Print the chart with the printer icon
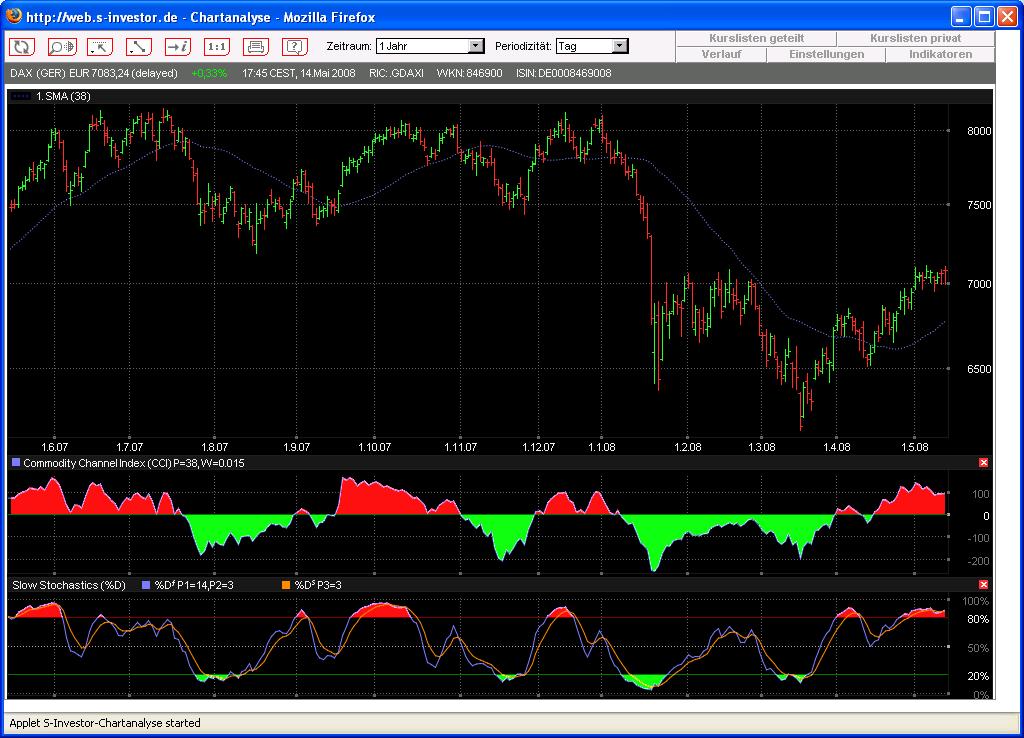This screenshot has height=738, width=1024. [x=255, y=46]
